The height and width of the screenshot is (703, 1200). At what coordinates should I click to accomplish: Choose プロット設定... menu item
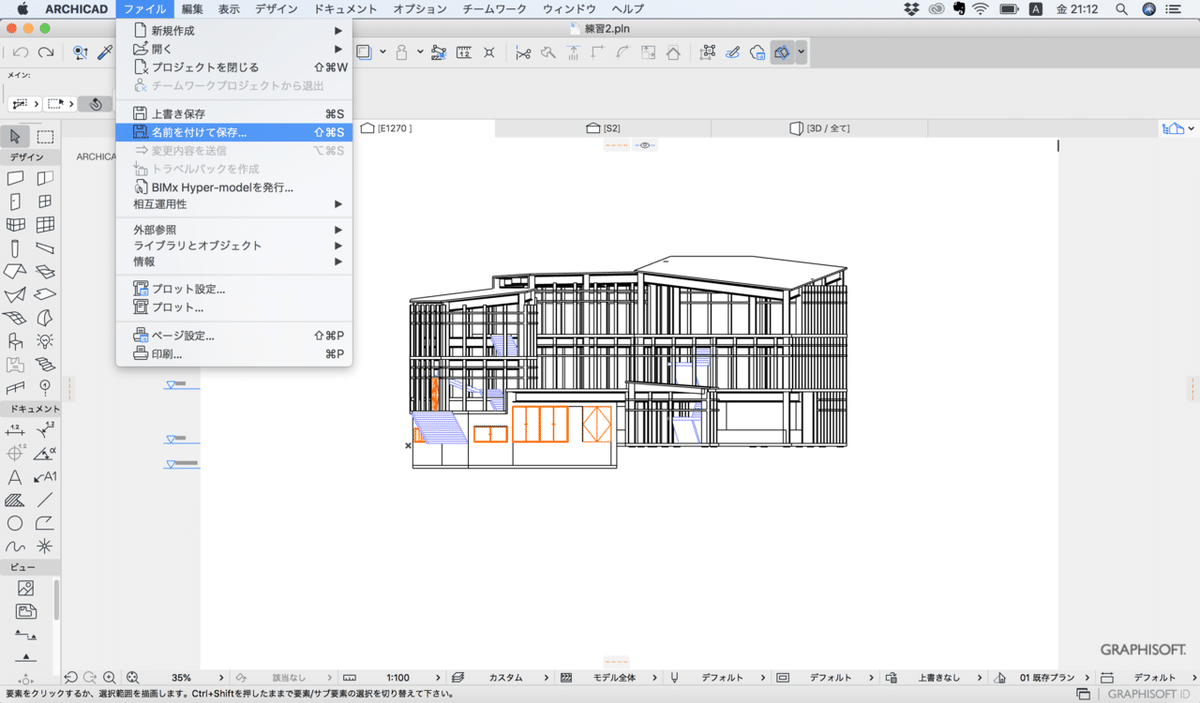pos(234,289)
